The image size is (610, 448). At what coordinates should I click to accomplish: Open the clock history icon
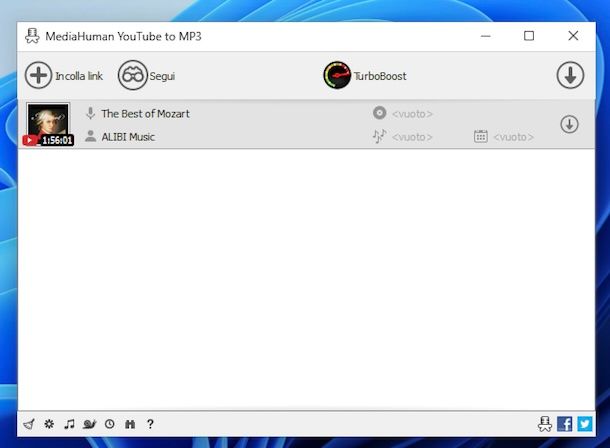click(x=110, y=424)
